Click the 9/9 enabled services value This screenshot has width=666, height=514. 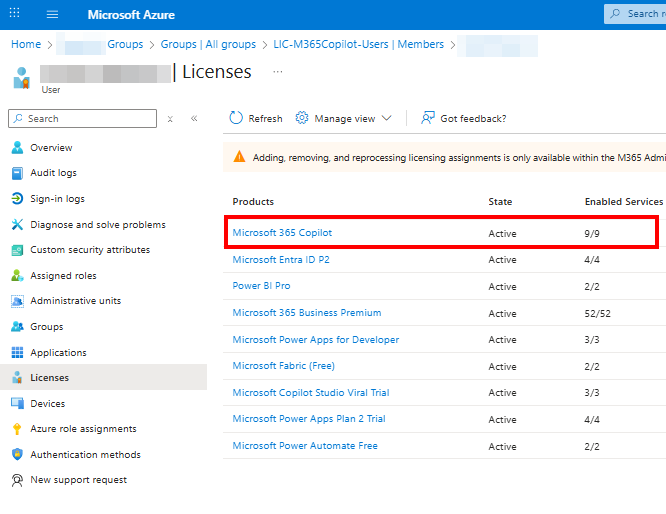[592, 234]
